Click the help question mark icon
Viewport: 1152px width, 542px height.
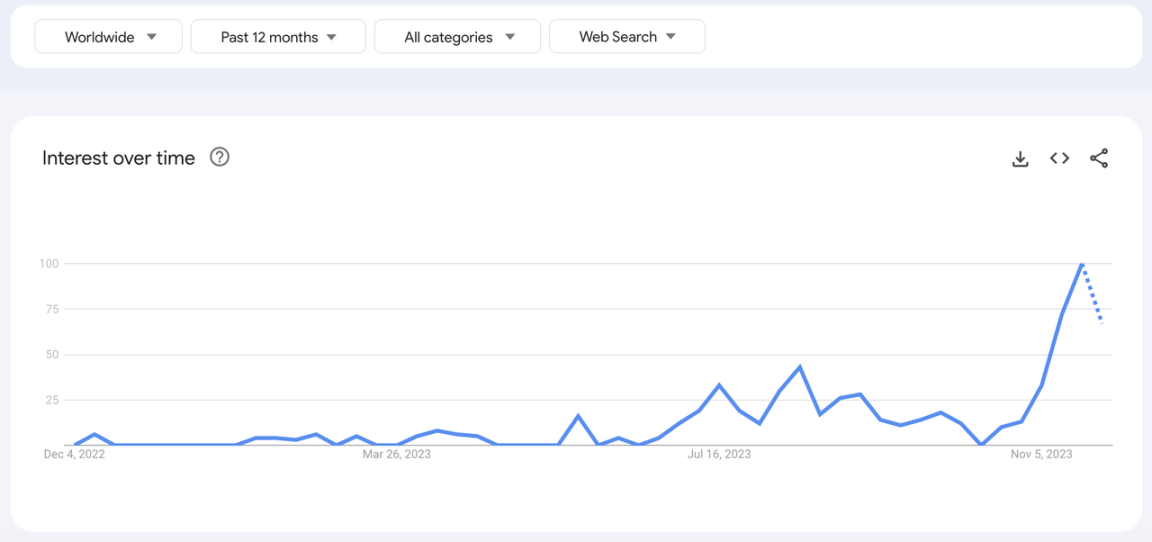[x=220, y=157]
